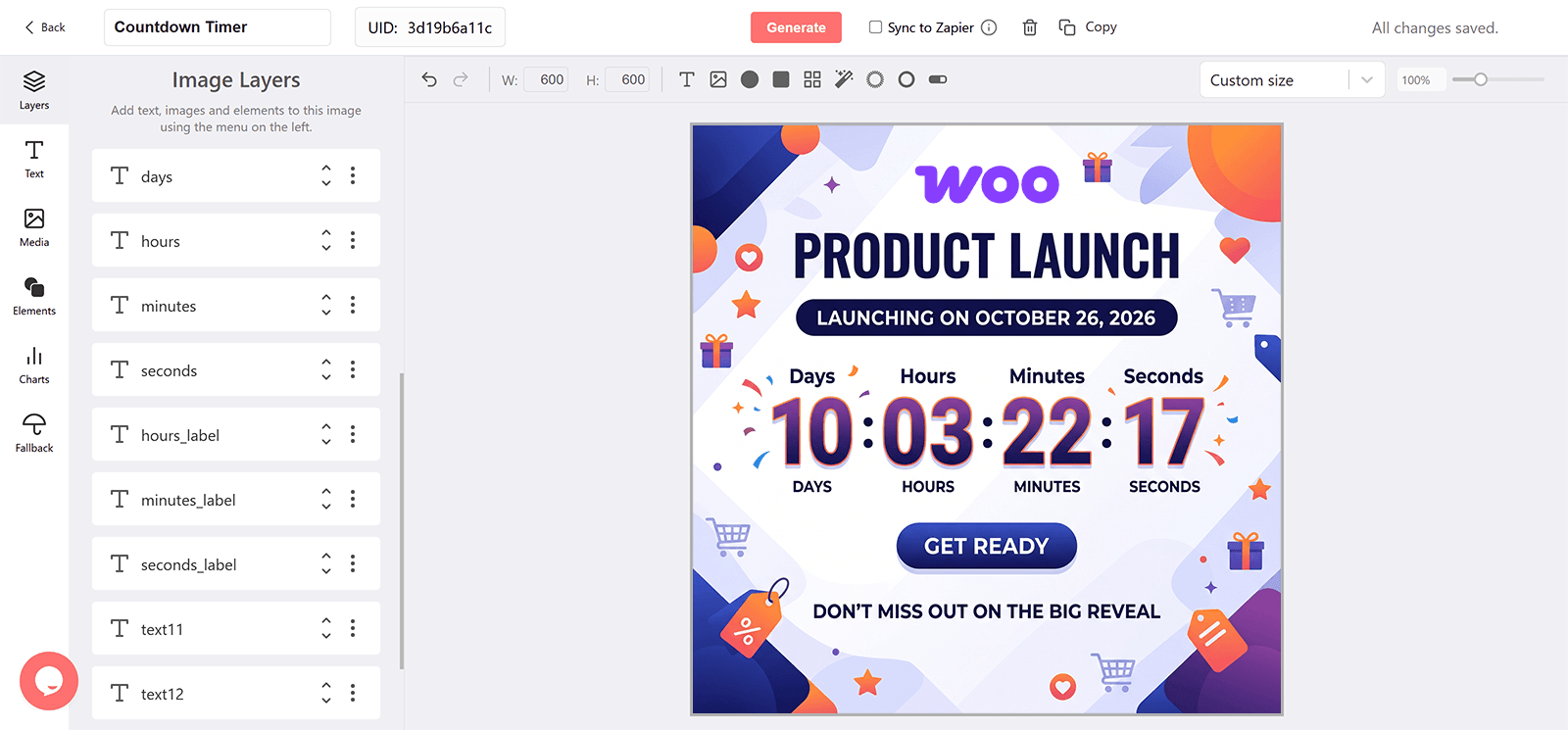
Task: Edit the Countdown Timer name field
Action: 218,27
